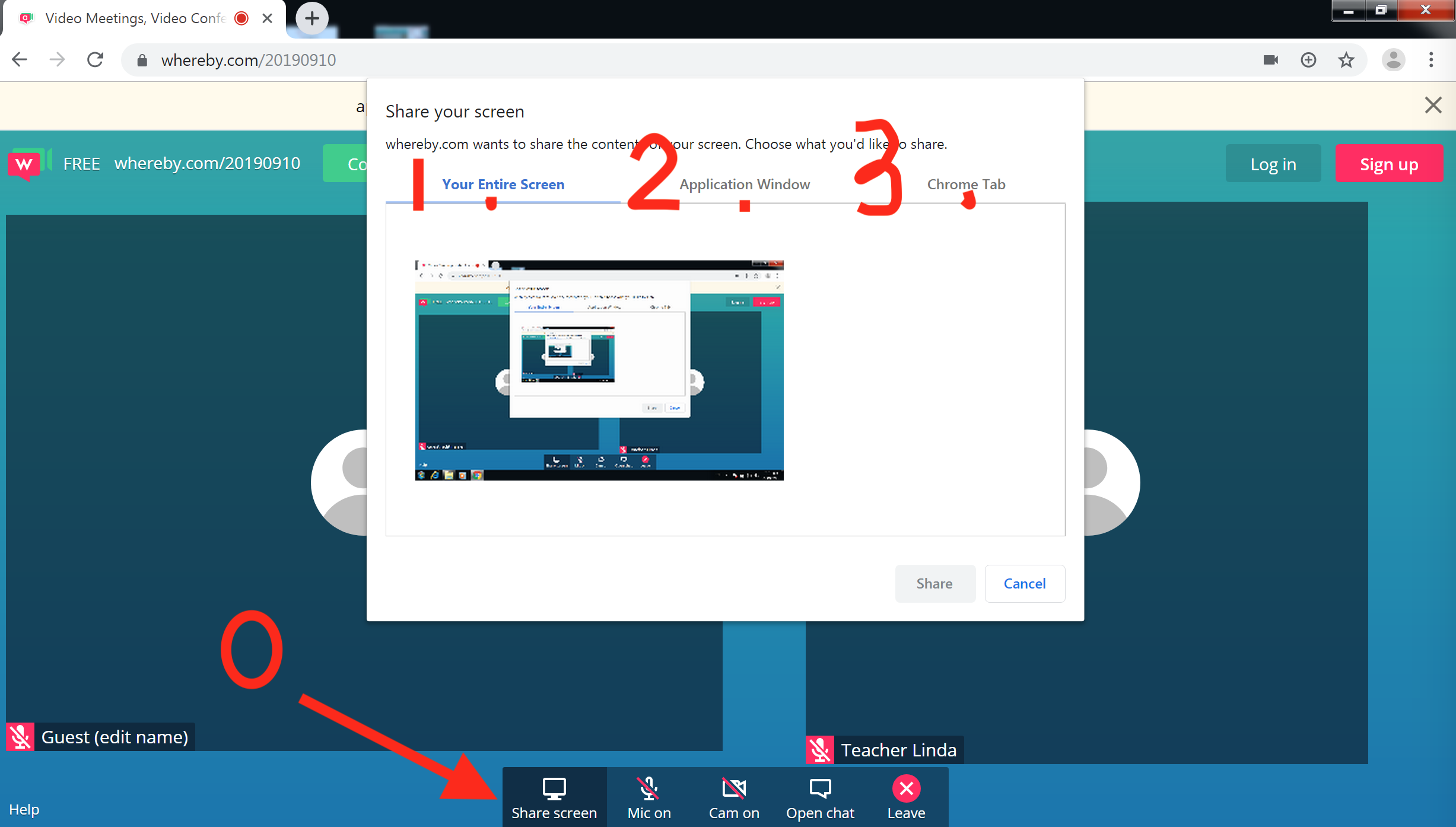This screenshot has width=1456, height=827.
Task: Toggle the Mic on microphone button
Action: click(648, 788)
